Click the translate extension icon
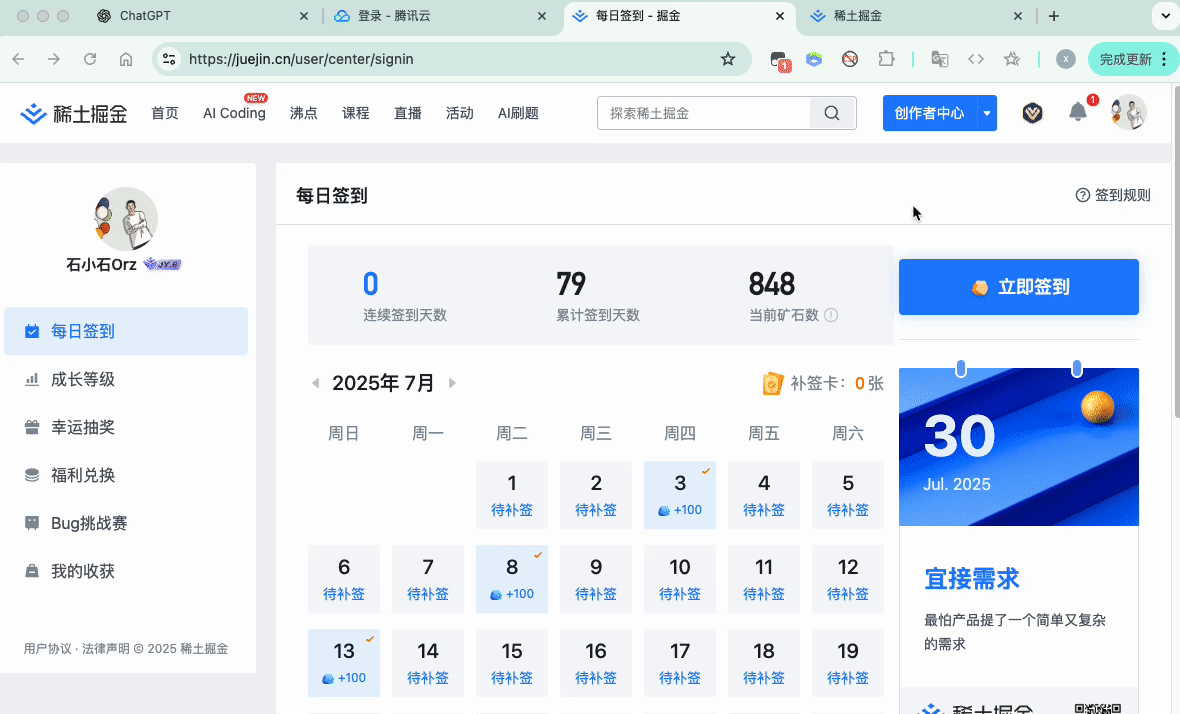The image size is (1180, 714). [x=939, y=59]
